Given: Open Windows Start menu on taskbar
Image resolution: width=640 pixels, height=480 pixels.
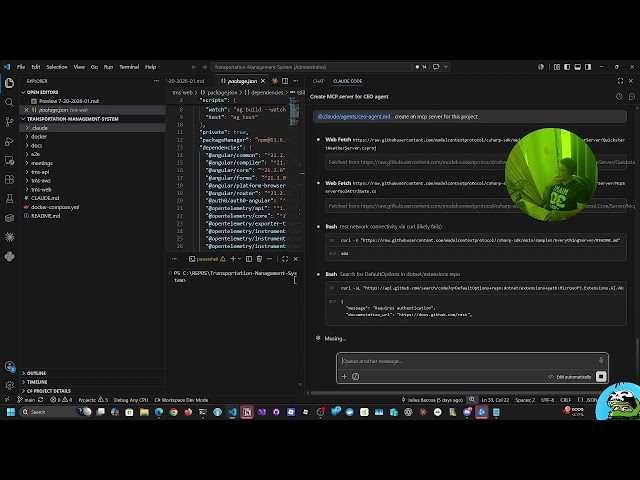Looking at the screenshot, I should pyautogui.click(x=11, y=412).
